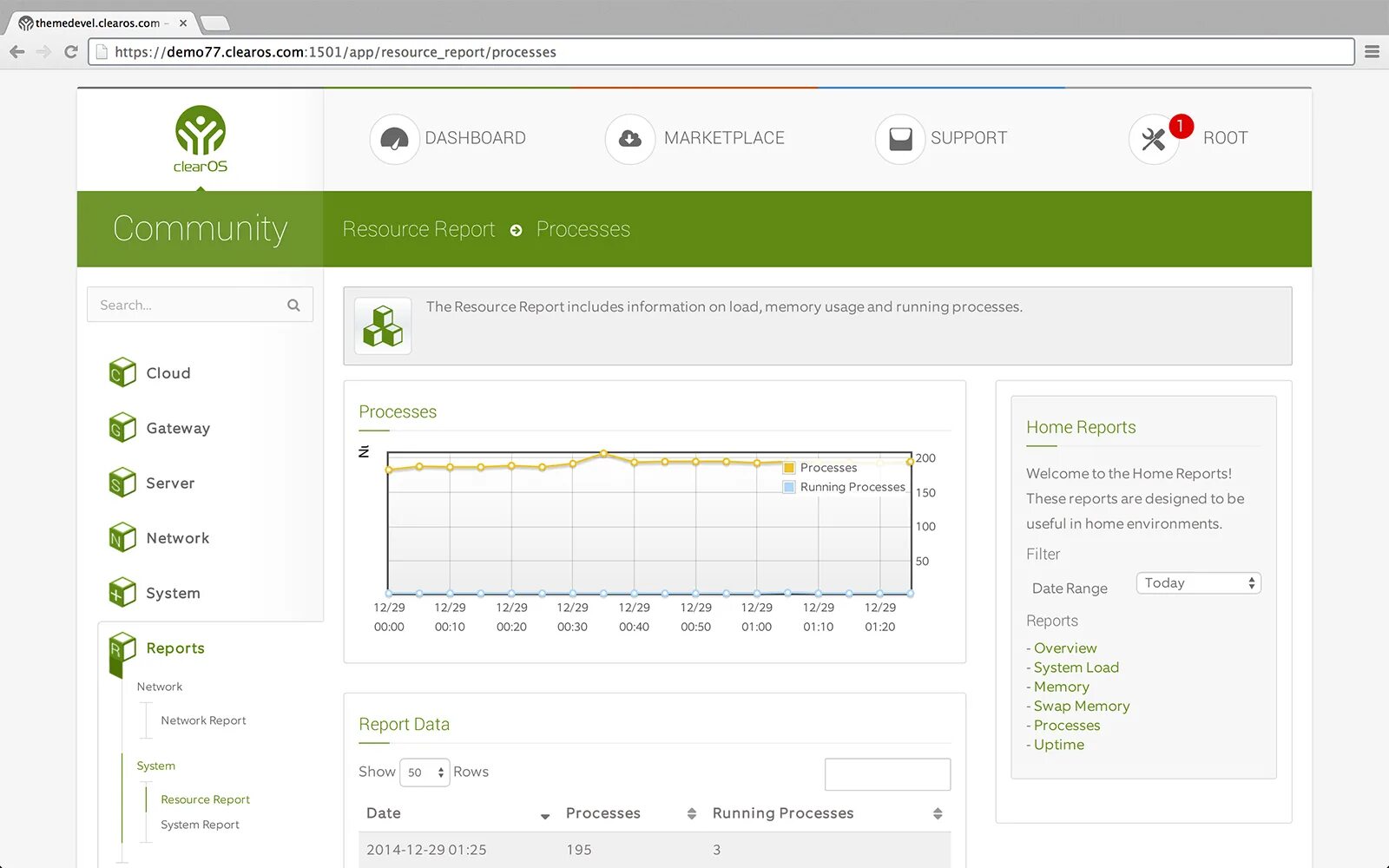Expand the System sidebar category
Viewport: 1389px width, 868px height.
173,594
